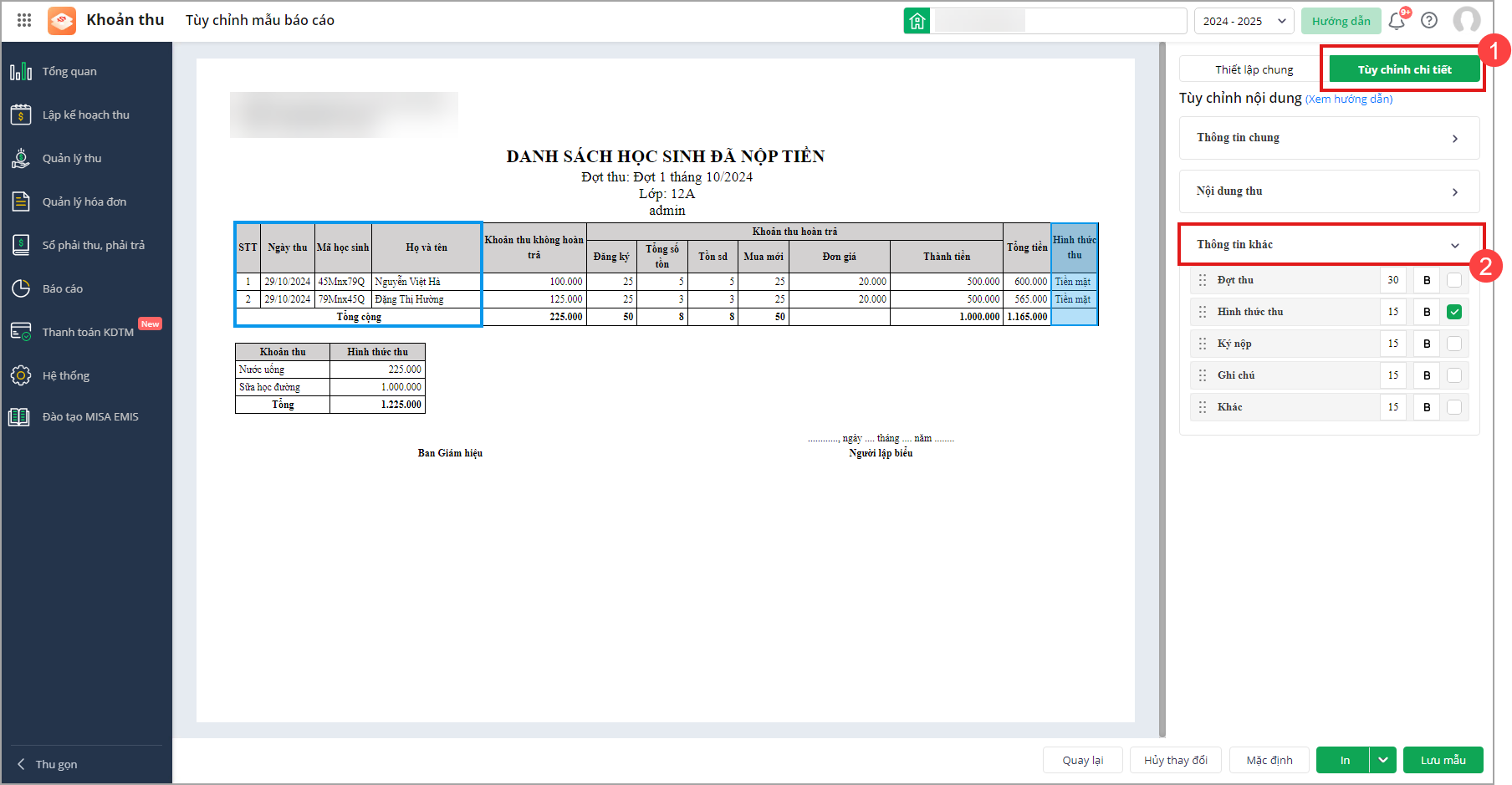The height and width of the screenshot is (785, 1512).
Task: Enable the Kỳ nộp checkbox
Action: click(1454, 344)
